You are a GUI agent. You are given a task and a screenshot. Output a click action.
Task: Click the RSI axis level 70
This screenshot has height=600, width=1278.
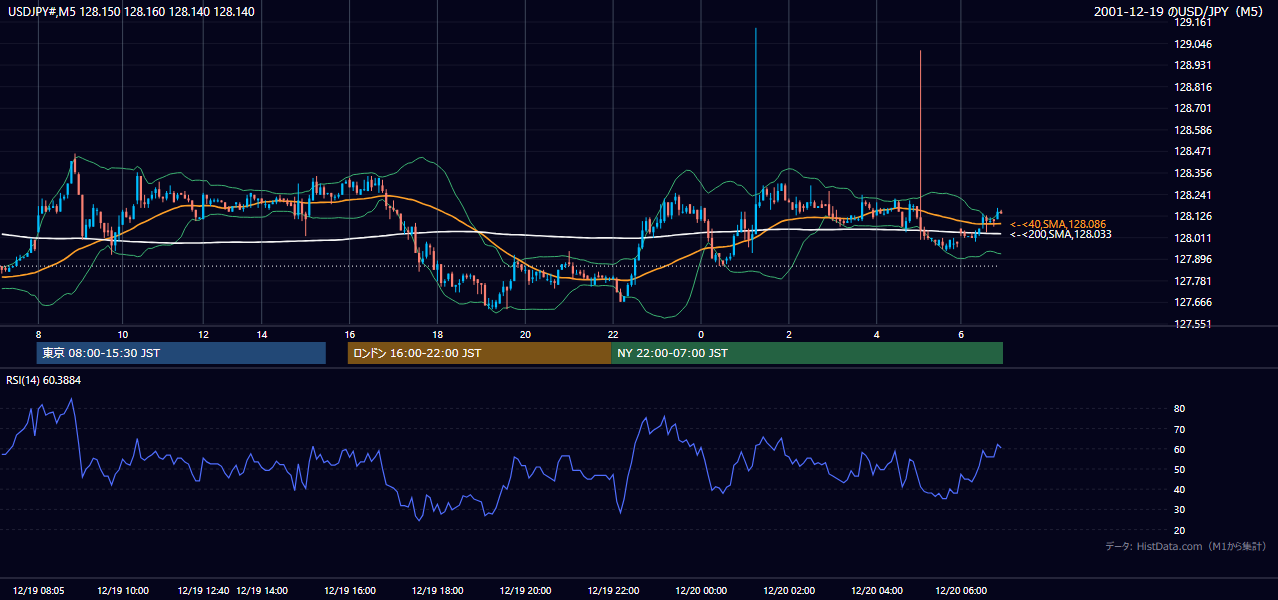1179,429
